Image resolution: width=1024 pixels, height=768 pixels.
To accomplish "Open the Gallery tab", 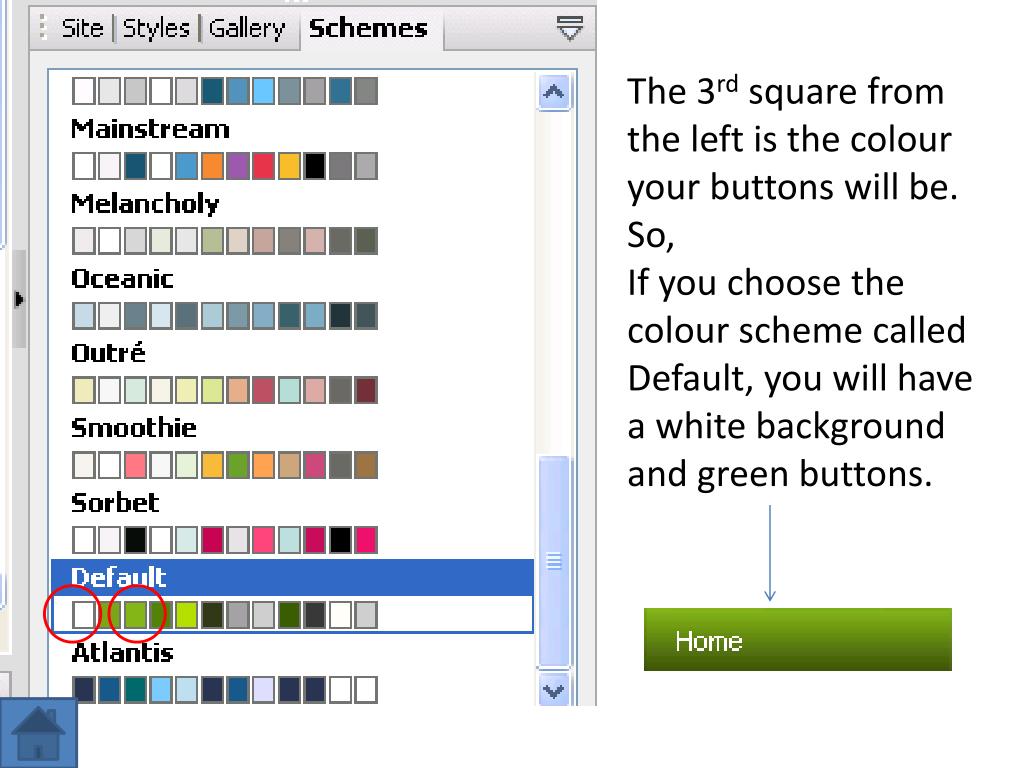I will (248, 29).
